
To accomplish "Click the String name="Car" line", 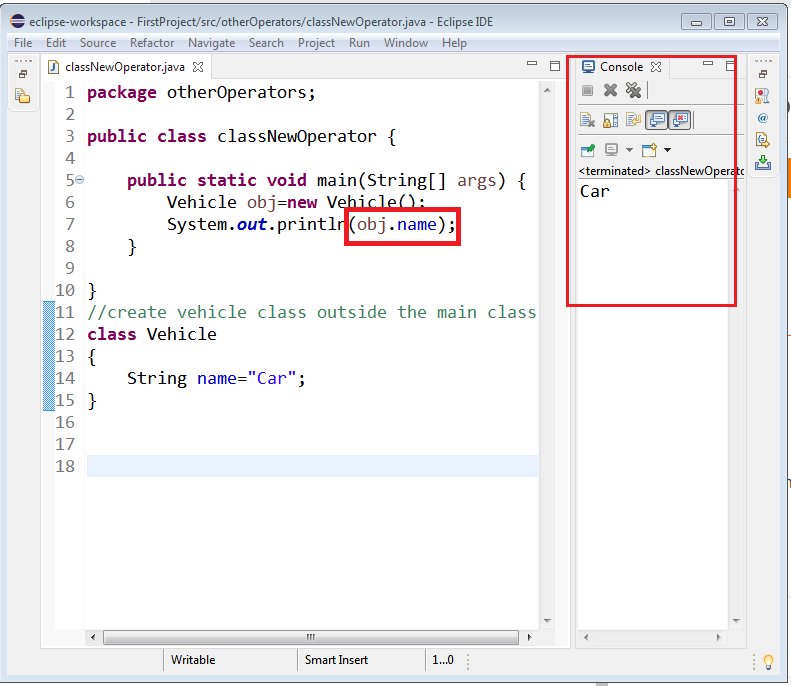I will tap(216, 378).
